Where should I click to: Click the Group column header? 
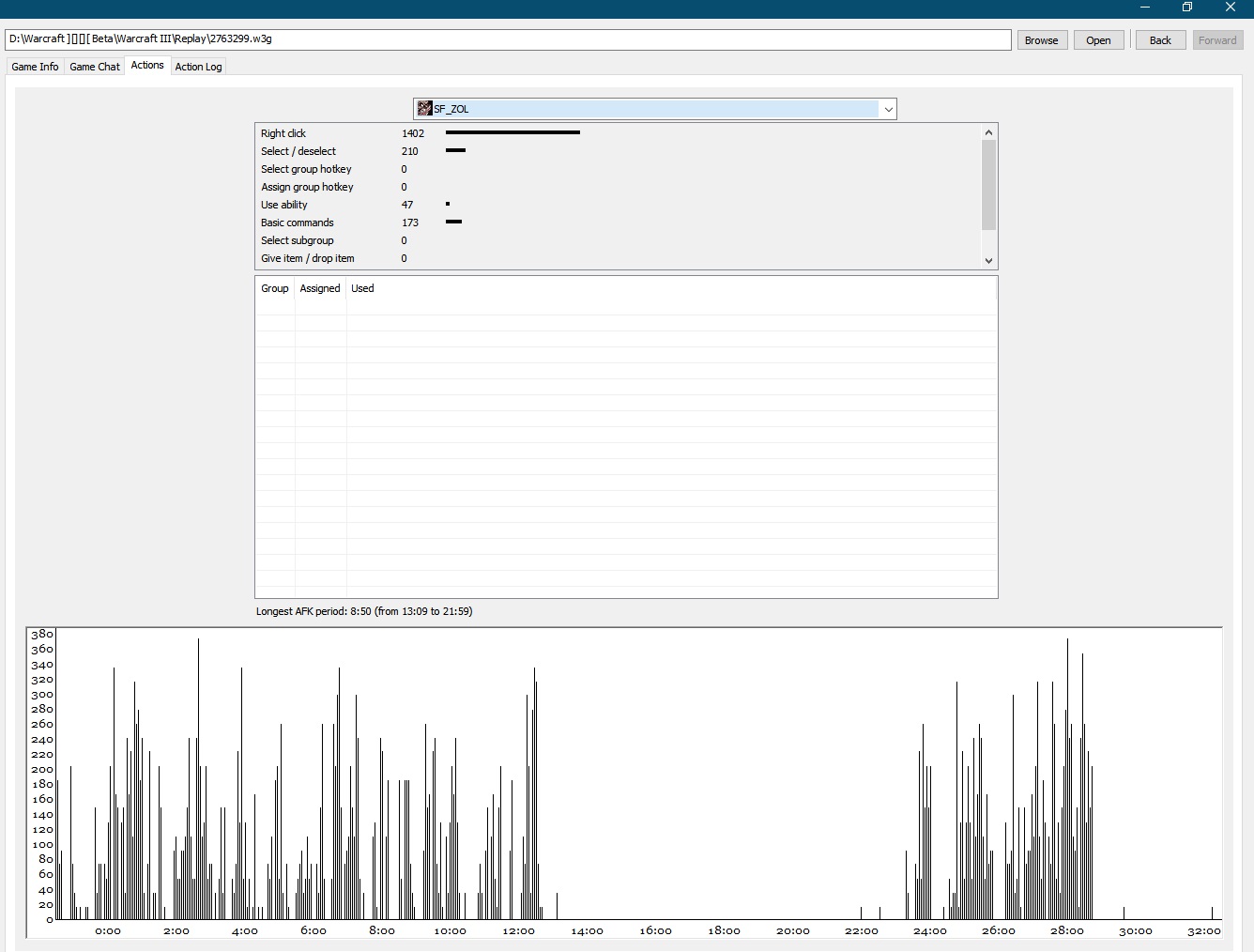point(275,288)
